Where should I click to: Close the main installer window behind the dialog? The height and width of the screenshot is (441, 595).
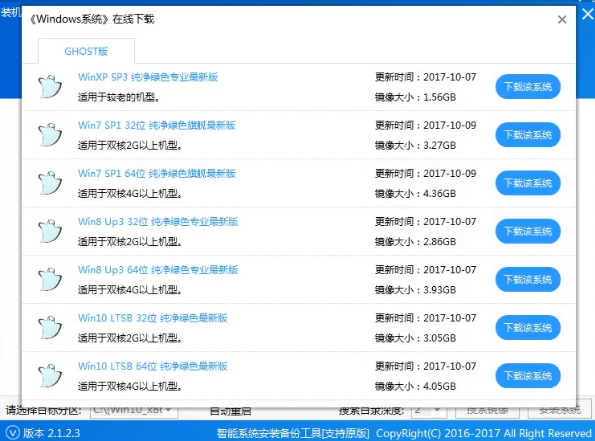tap(588, 14)
